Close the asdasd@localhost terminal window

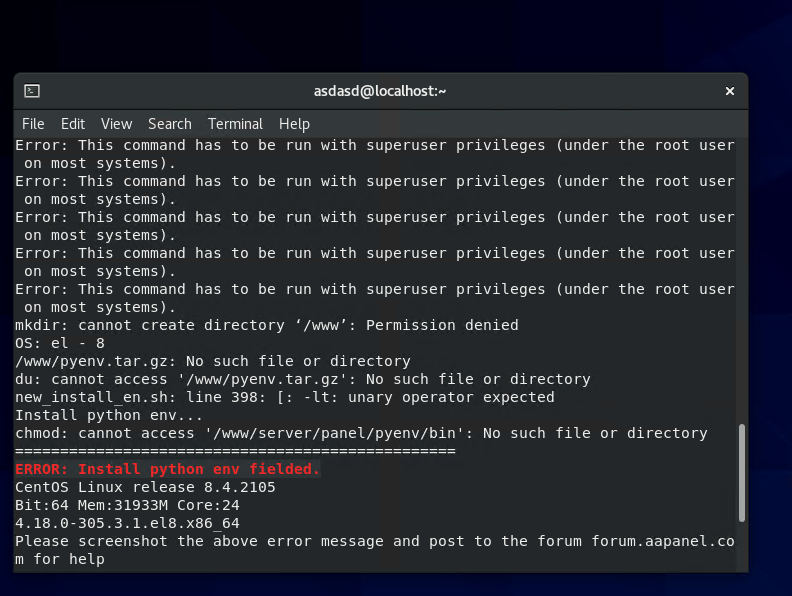click(730, 91)
